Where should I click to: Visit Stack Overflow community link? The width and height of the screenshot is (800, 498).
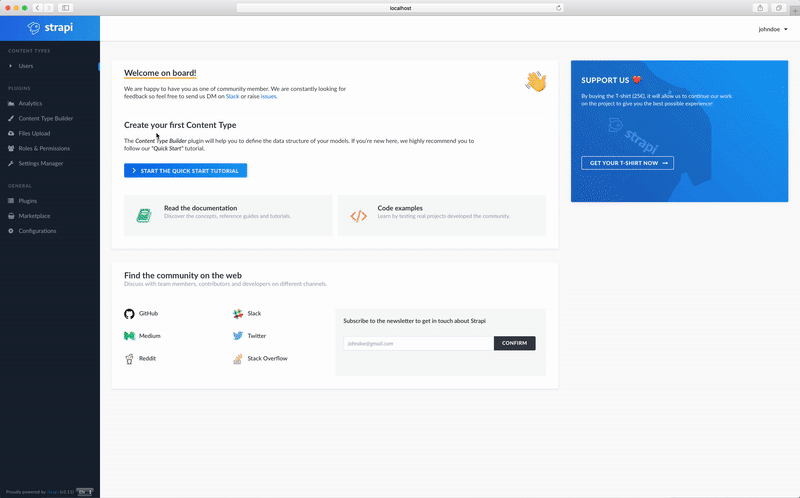click(267, 358)
